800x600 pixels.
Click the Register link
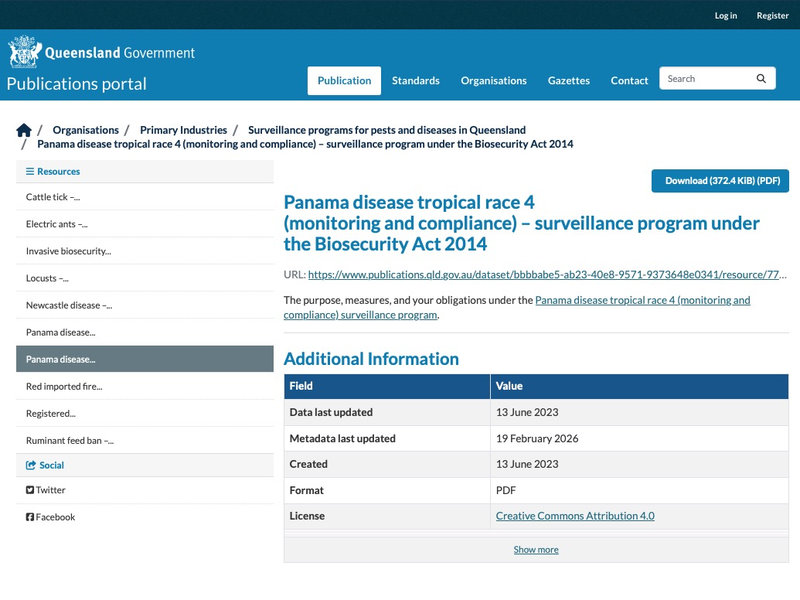(772, 15)
